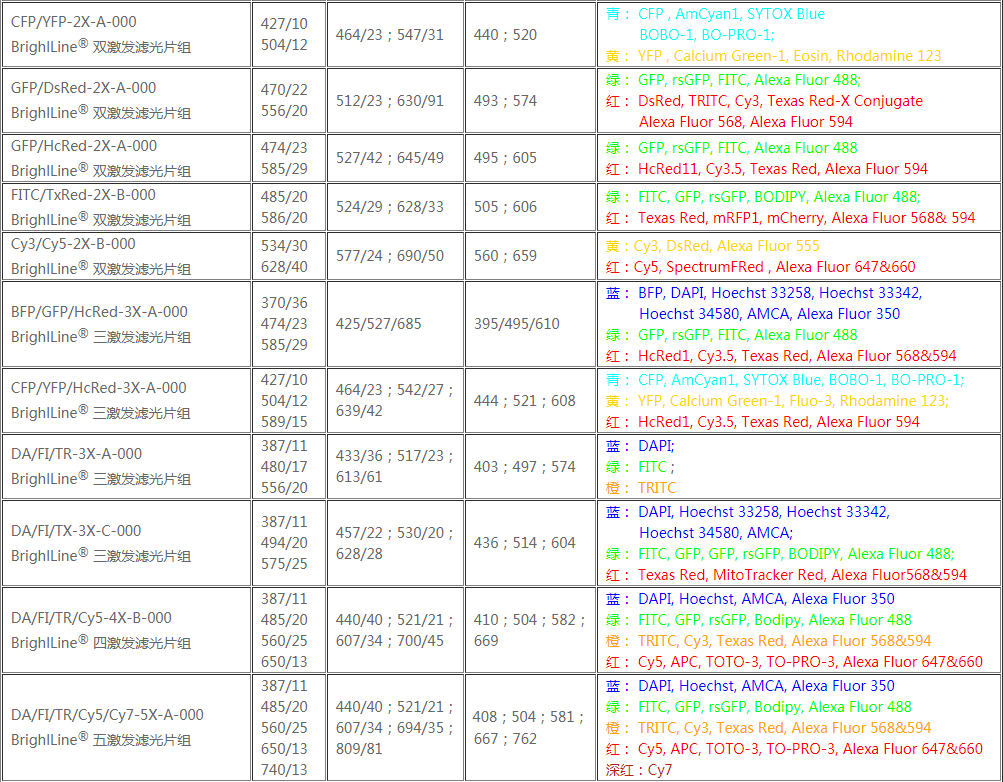Select the FITC/TxRed-2X-B-000 product name
The image size is (1003, 782).
point(83,195)
